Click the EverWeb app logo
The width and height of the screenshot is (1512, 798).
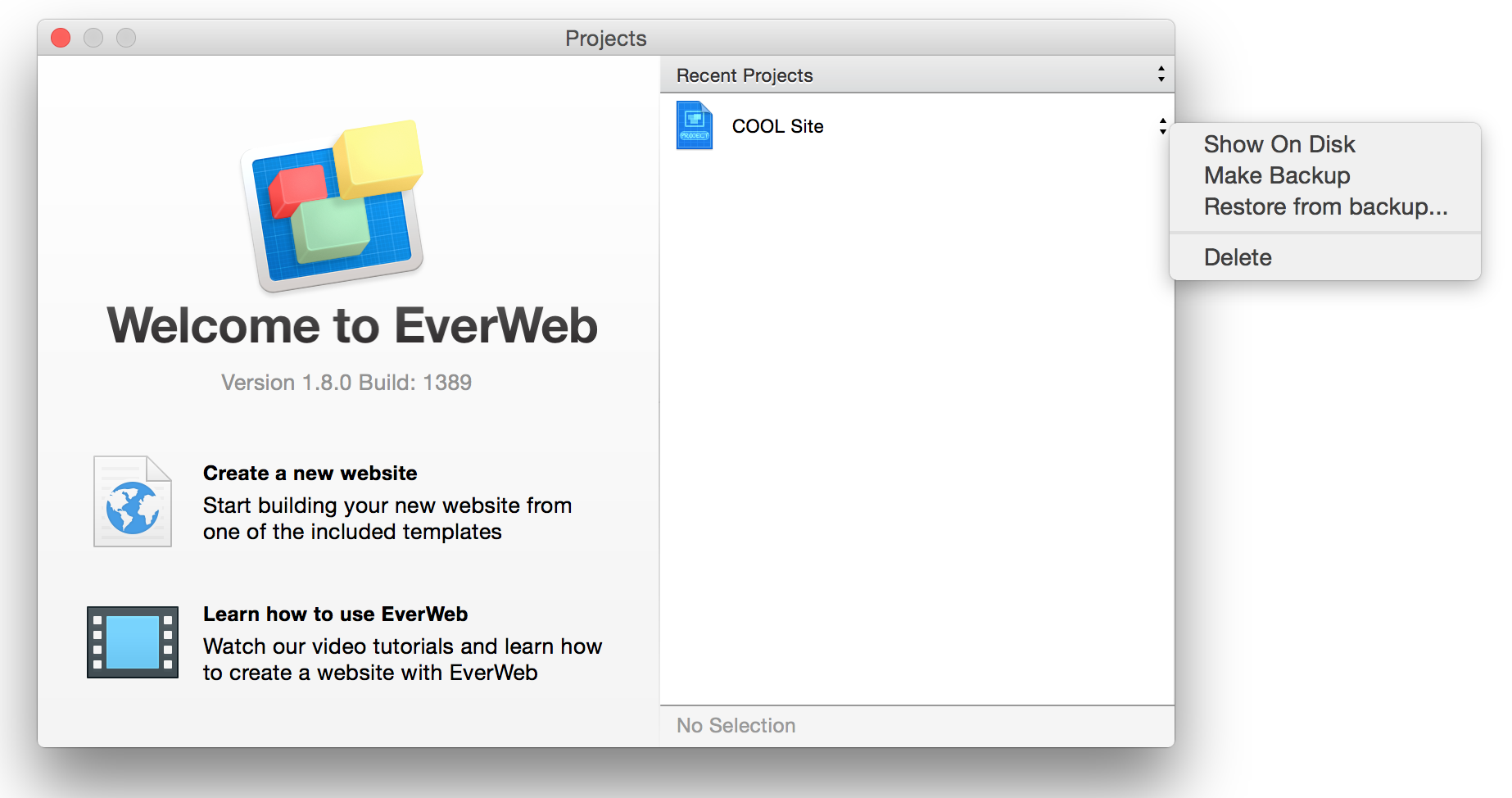[x=332, y=206]
